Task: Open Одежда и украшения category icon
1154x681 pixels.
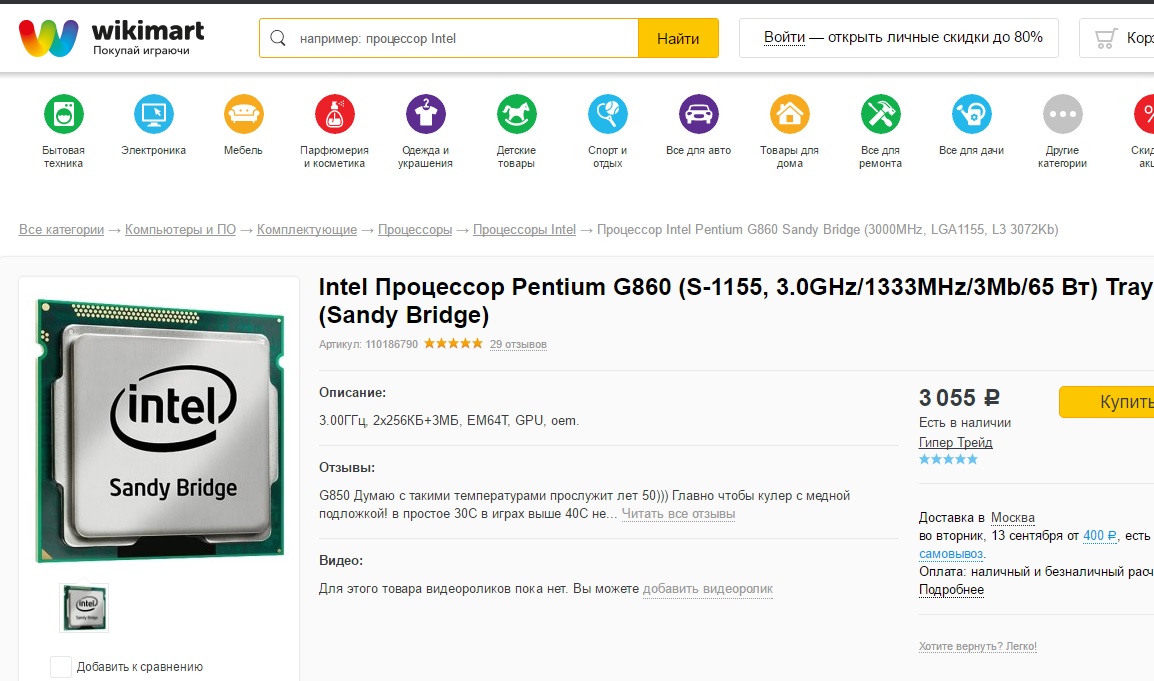Action: click(x=425, y=114)
